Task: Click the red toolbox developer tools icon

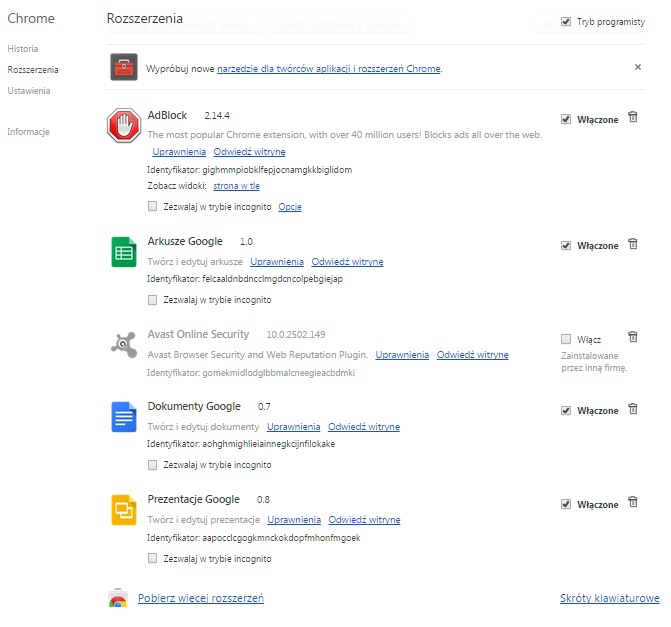Action: pos(124,67)
